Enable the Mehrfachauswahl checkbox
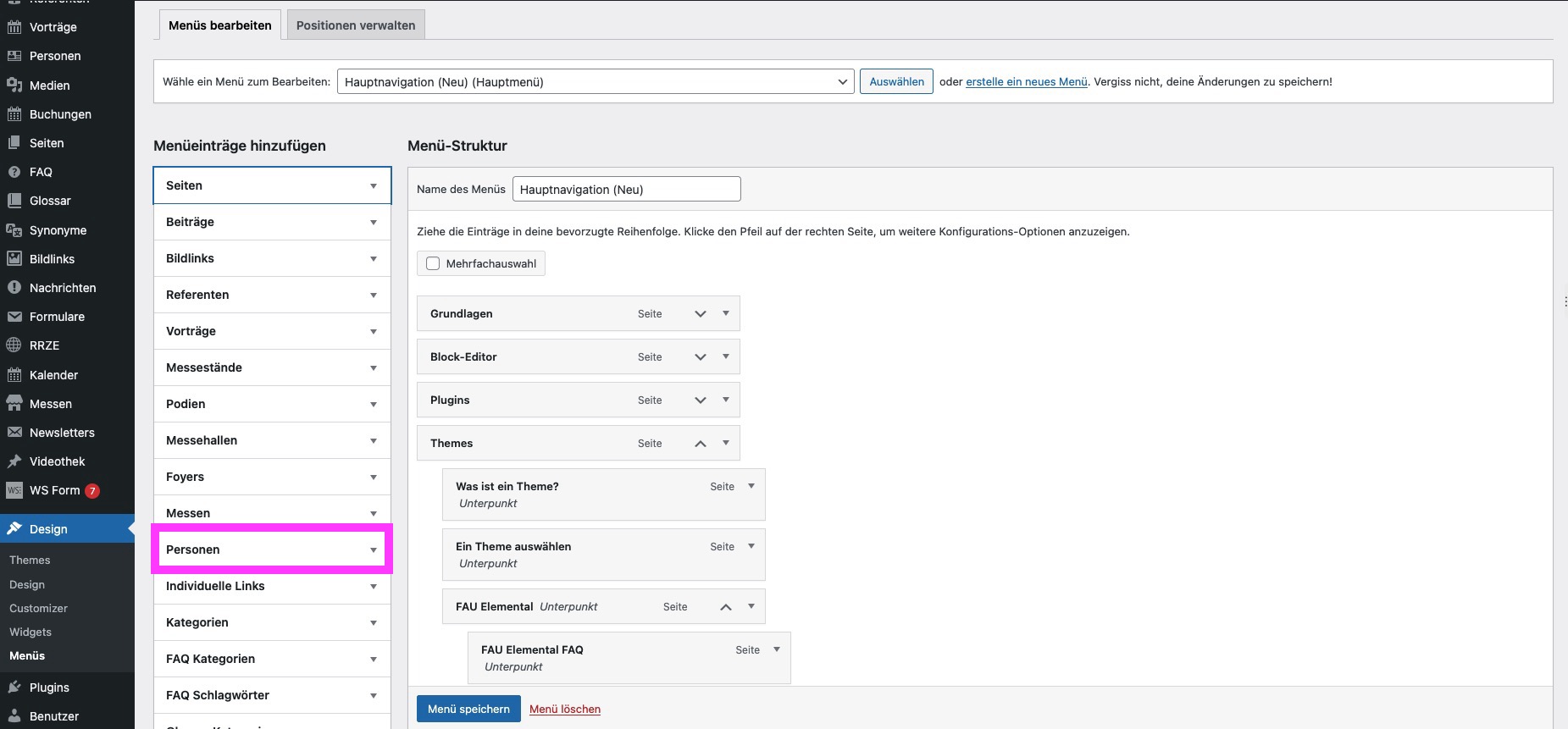Image resolution: width=1568 pixels, height=729 pixels. [x=433, y=263]
